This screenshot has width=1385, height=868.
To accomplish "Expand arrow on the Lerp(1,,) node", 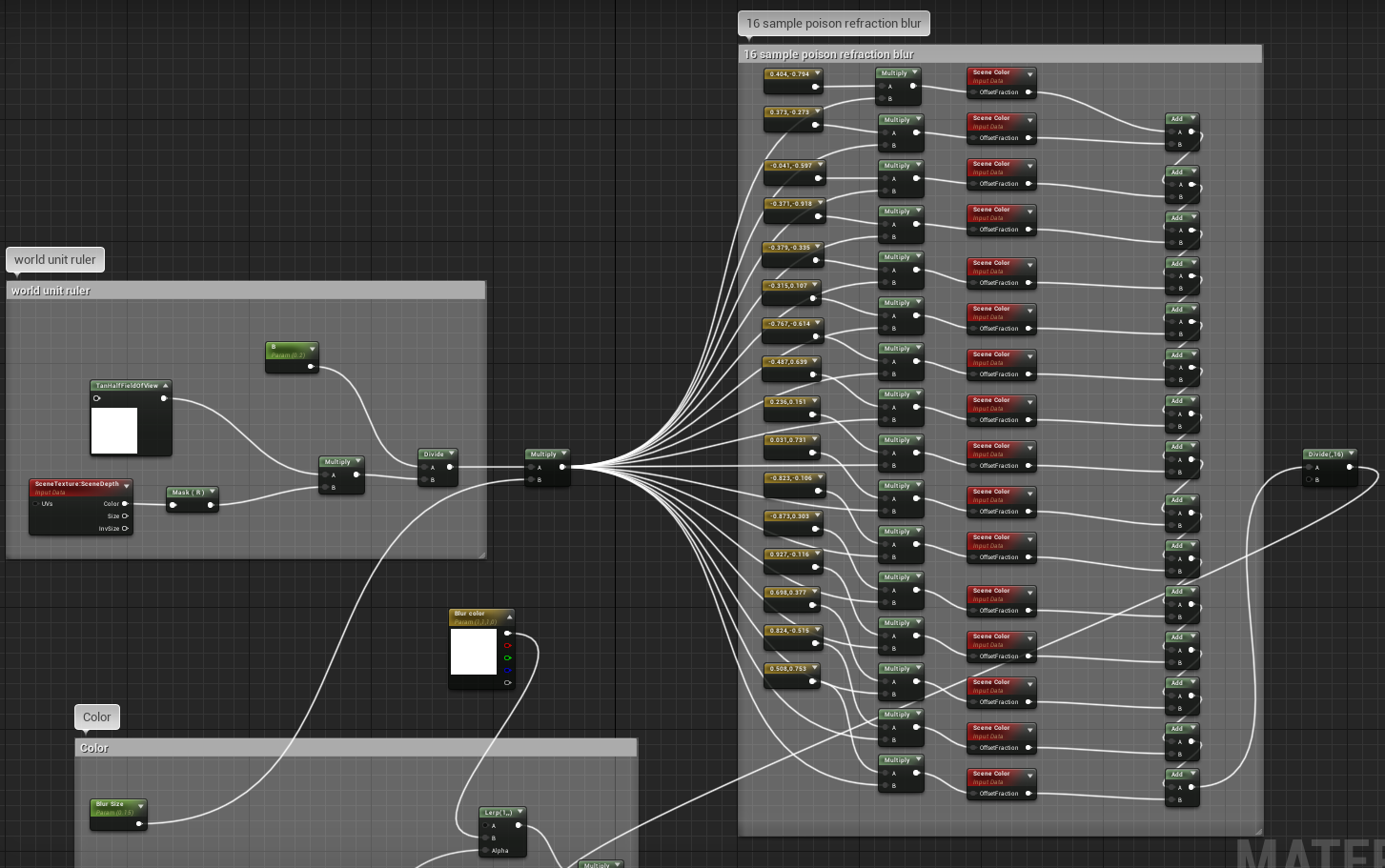I will (519, 813).
